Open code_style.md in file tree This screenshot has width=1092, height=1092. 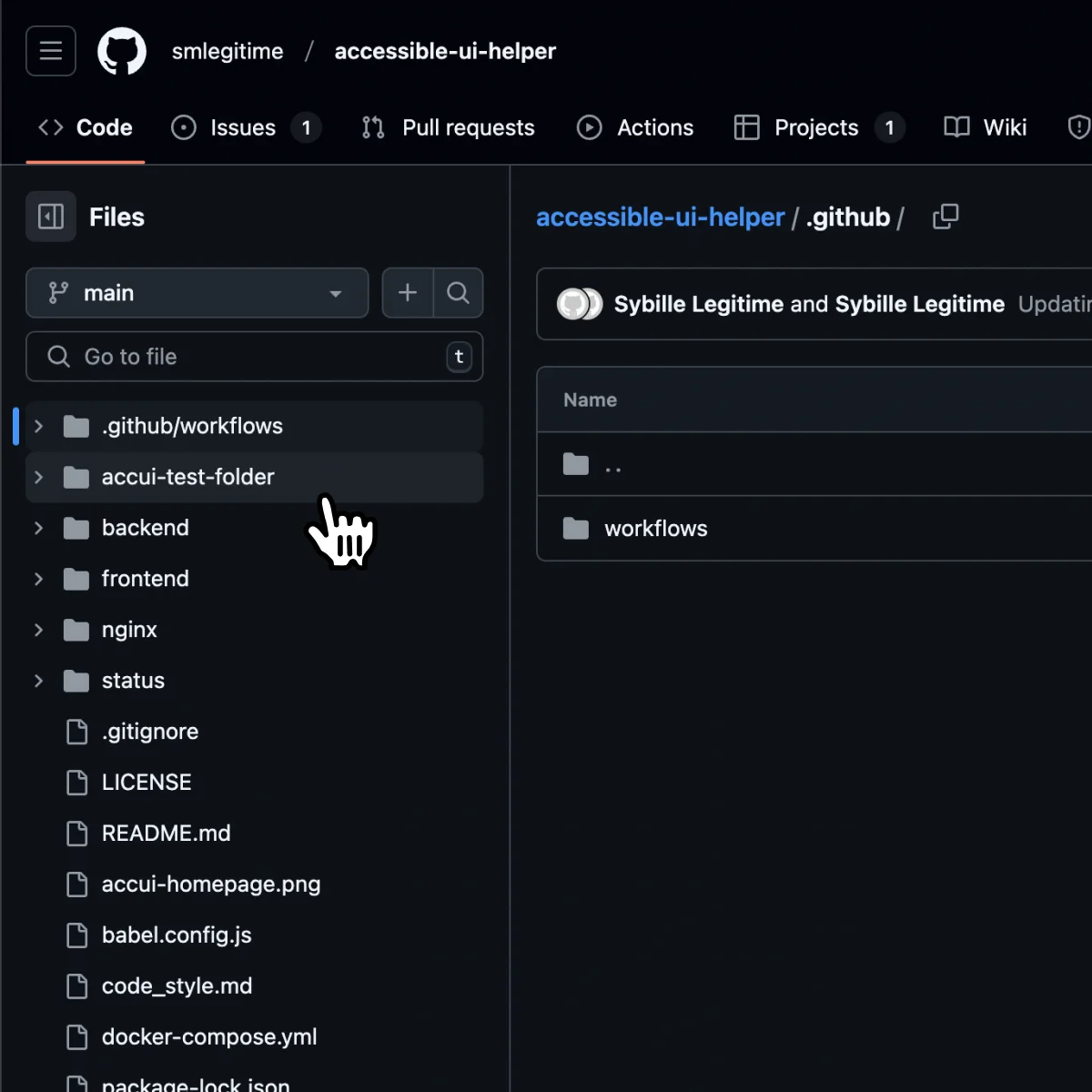tap(254, 986)
